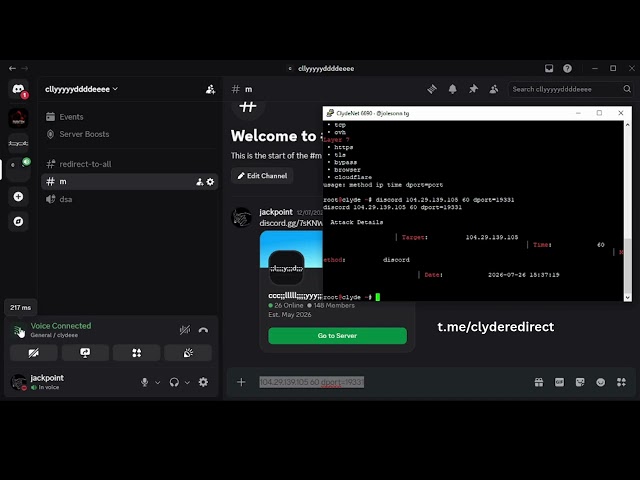Select the server with green voice indicator
This screenshot has width=640, height=480.
[18, 168]
